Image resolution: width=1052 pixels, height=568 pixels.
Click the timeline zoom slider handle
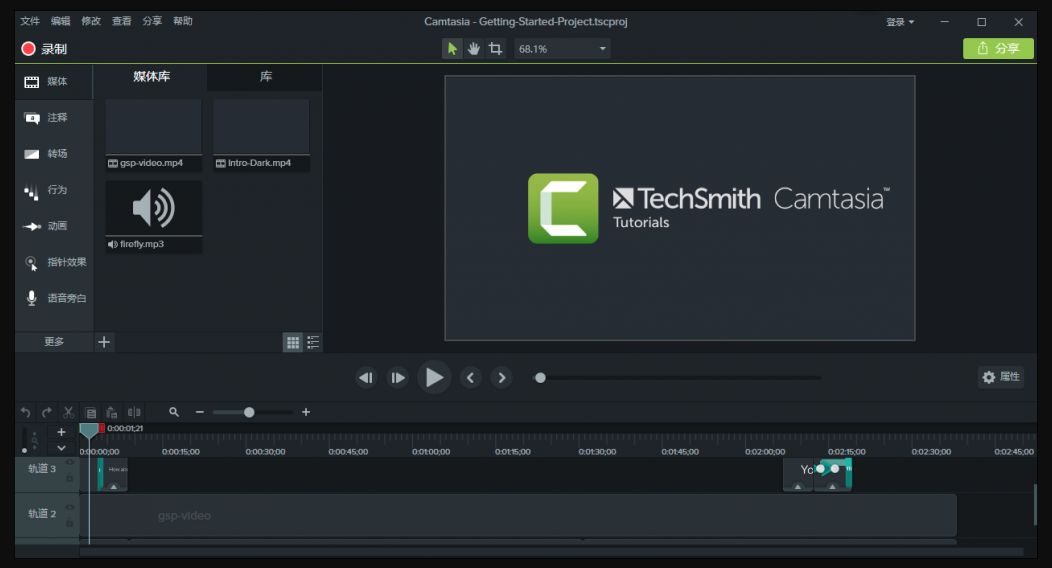tap(249, 412)
